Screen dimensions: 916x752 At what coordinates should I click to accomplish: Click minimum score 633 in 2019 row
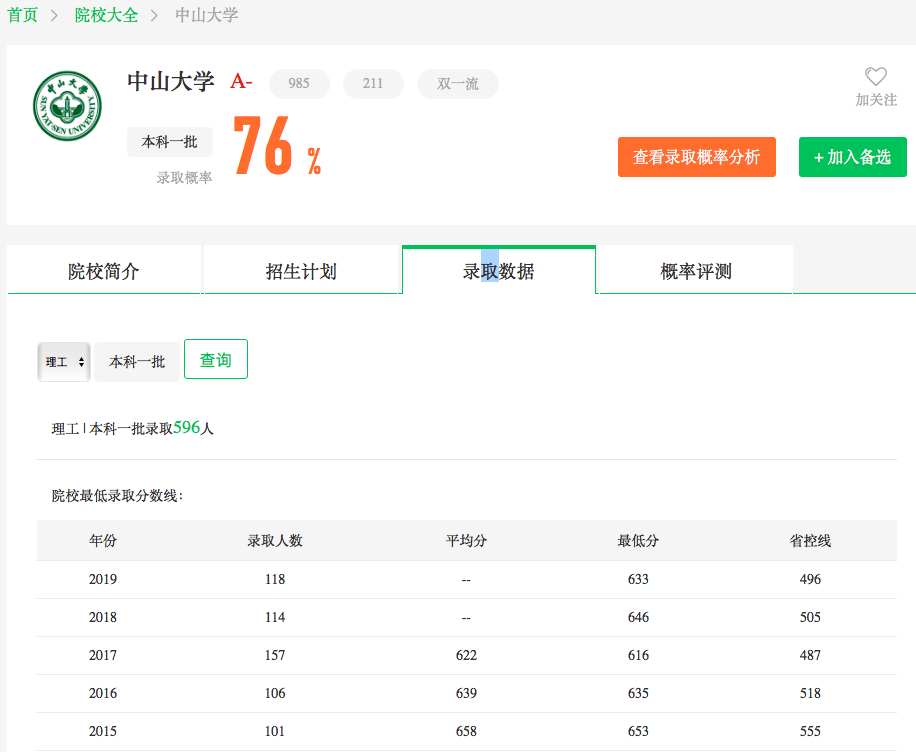638,579
